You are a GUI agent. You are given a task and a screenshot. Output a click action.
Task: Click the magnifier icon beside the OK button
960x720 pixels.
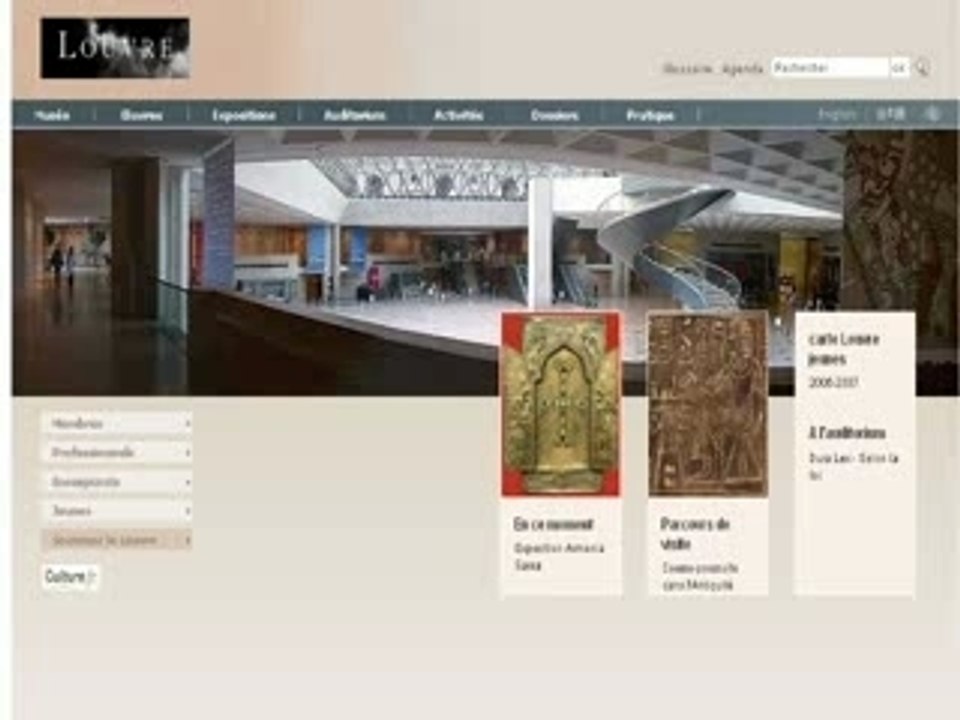(x=923, y=68)
